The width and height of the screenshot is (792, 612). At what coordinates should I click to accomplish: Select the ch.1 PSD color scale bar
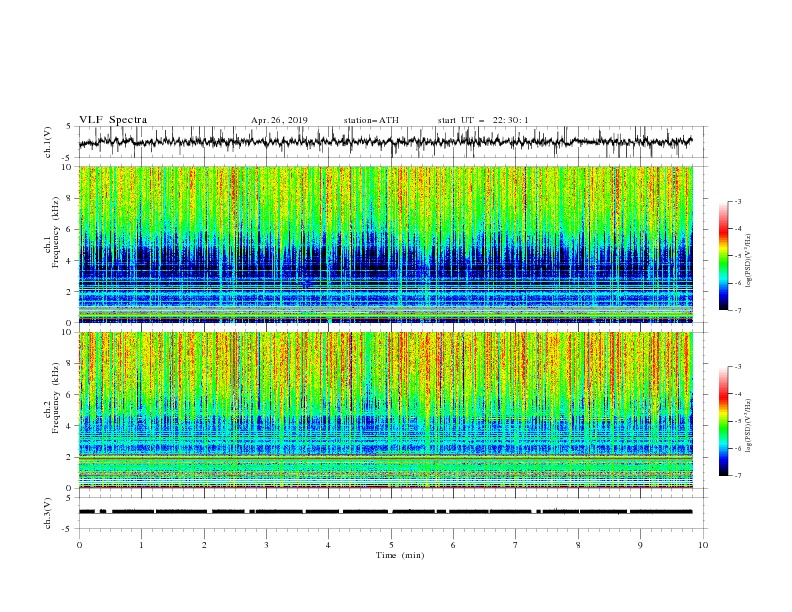(723, 256)
